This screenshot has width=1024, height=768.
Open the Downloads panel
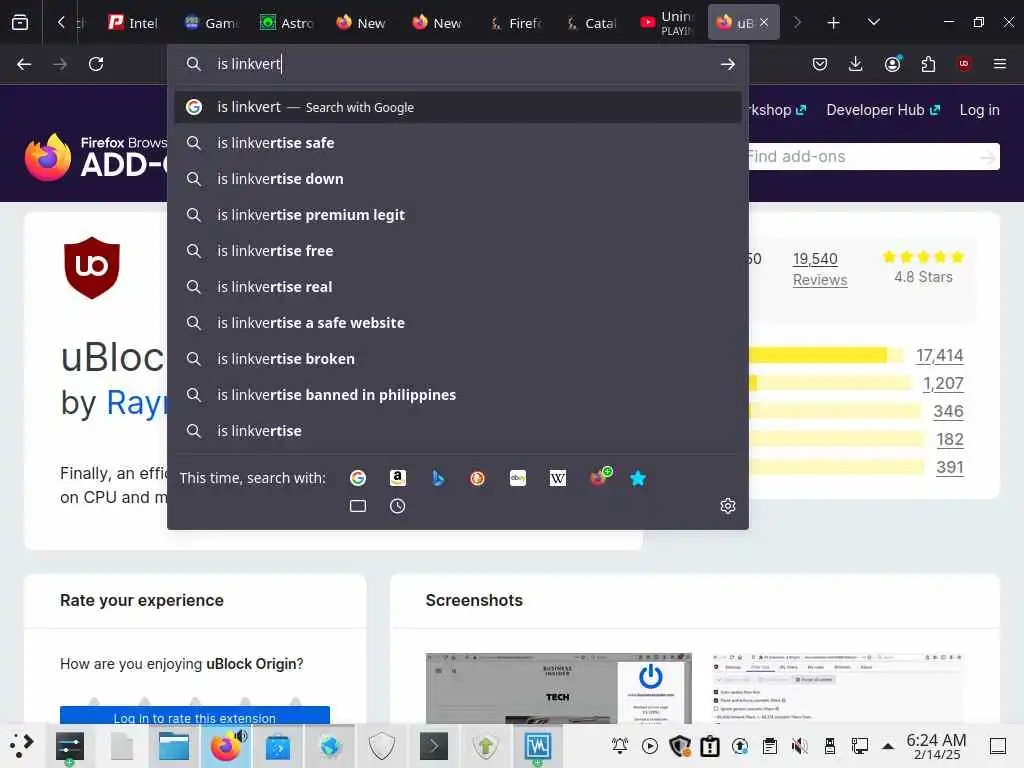point(856,64)
